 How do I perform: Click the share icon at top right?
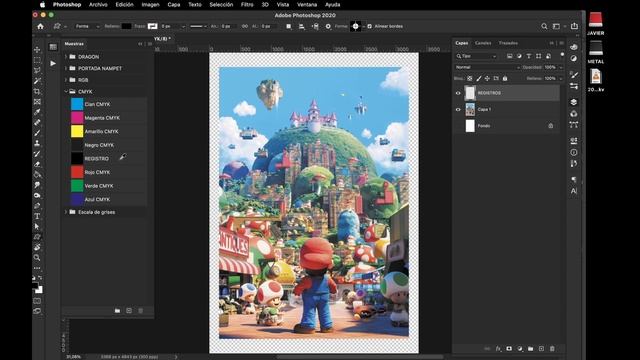574,26
